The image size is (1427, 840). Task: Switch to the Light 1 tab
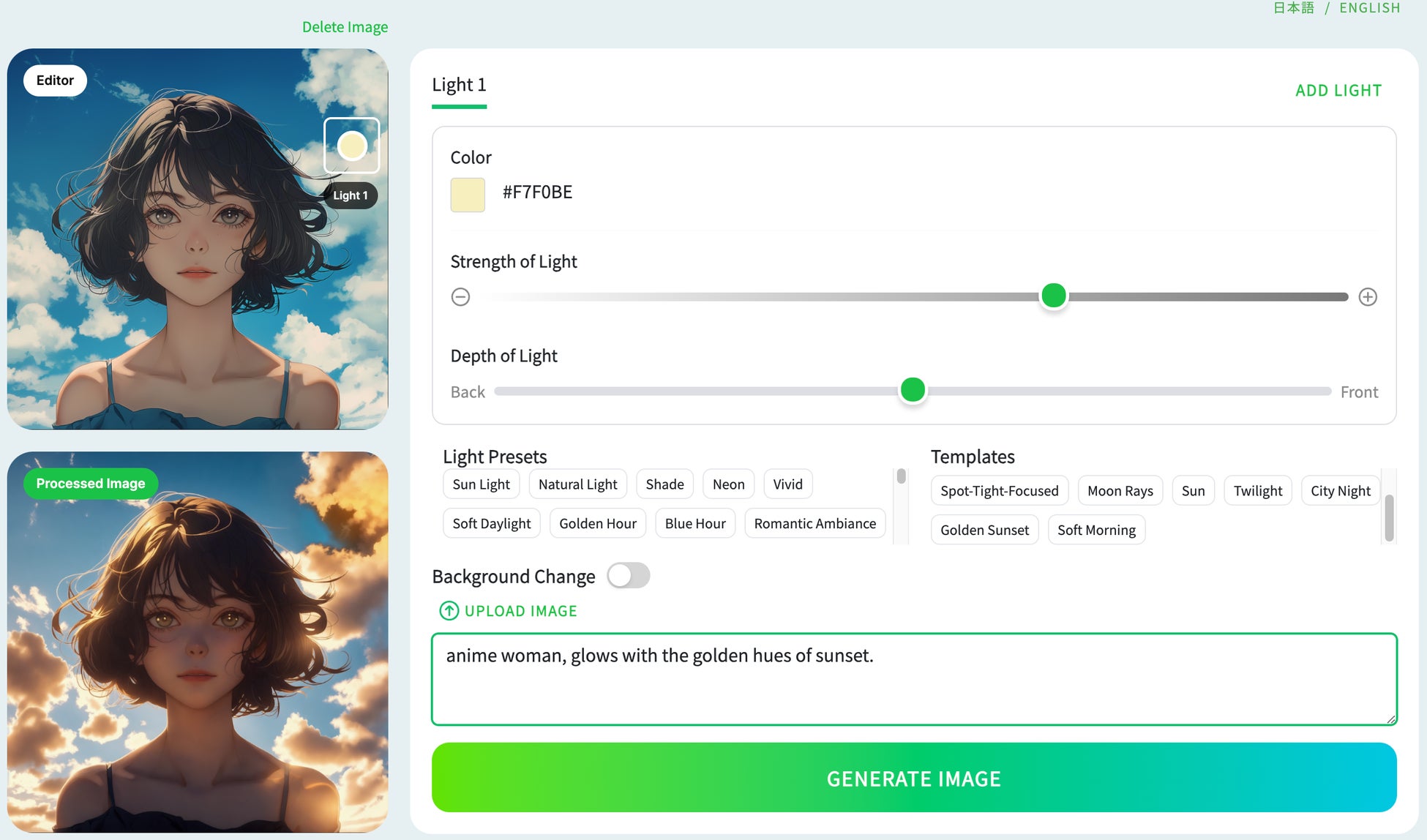coord(459,85)
